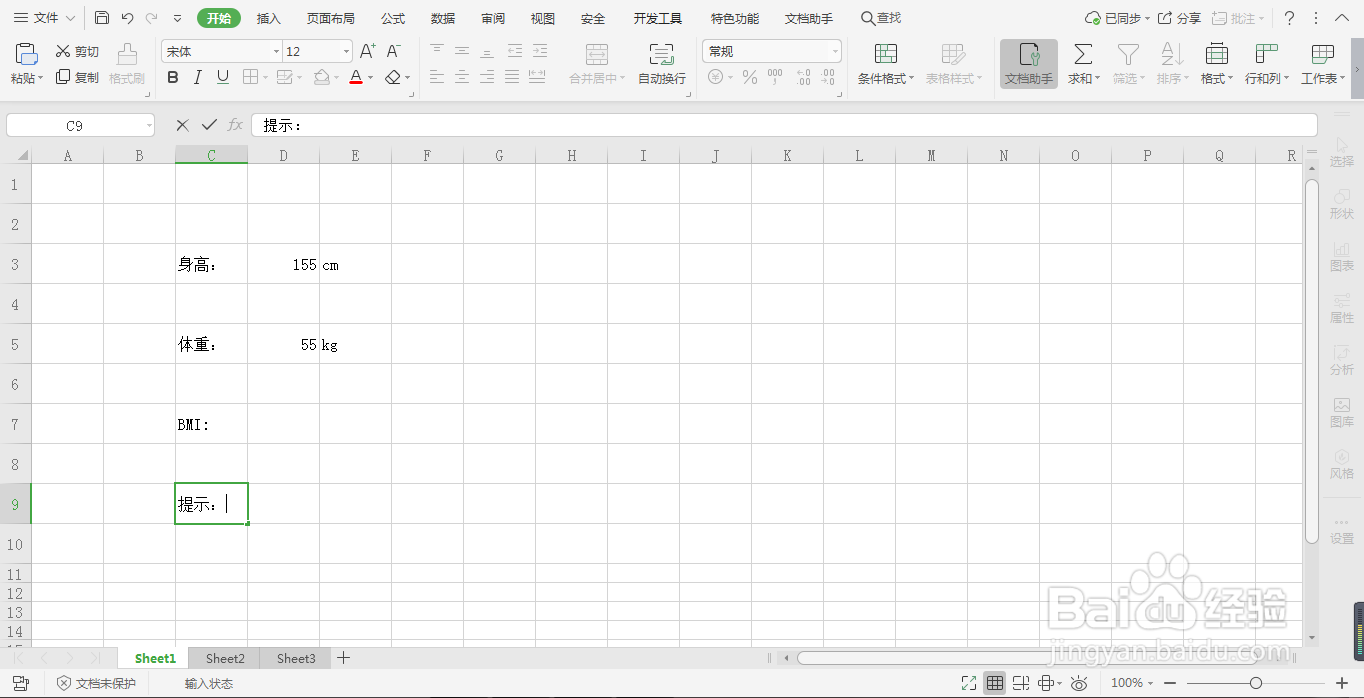Switch to page break preview in status bar
This screenshot has height=698, width=1364.
coord(1021,683)
